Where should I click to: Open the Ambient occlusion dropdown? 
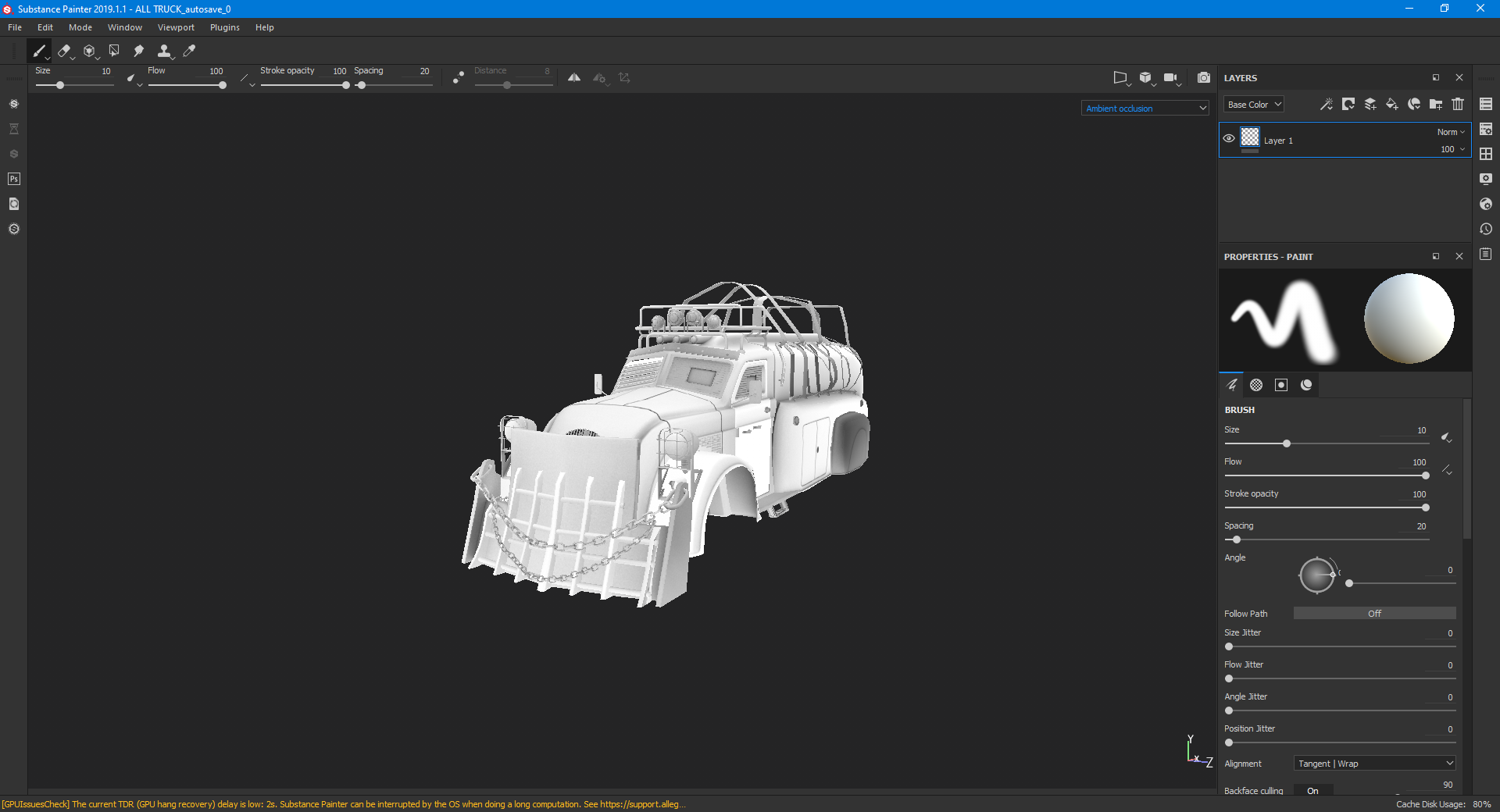tap(1145, 109)
